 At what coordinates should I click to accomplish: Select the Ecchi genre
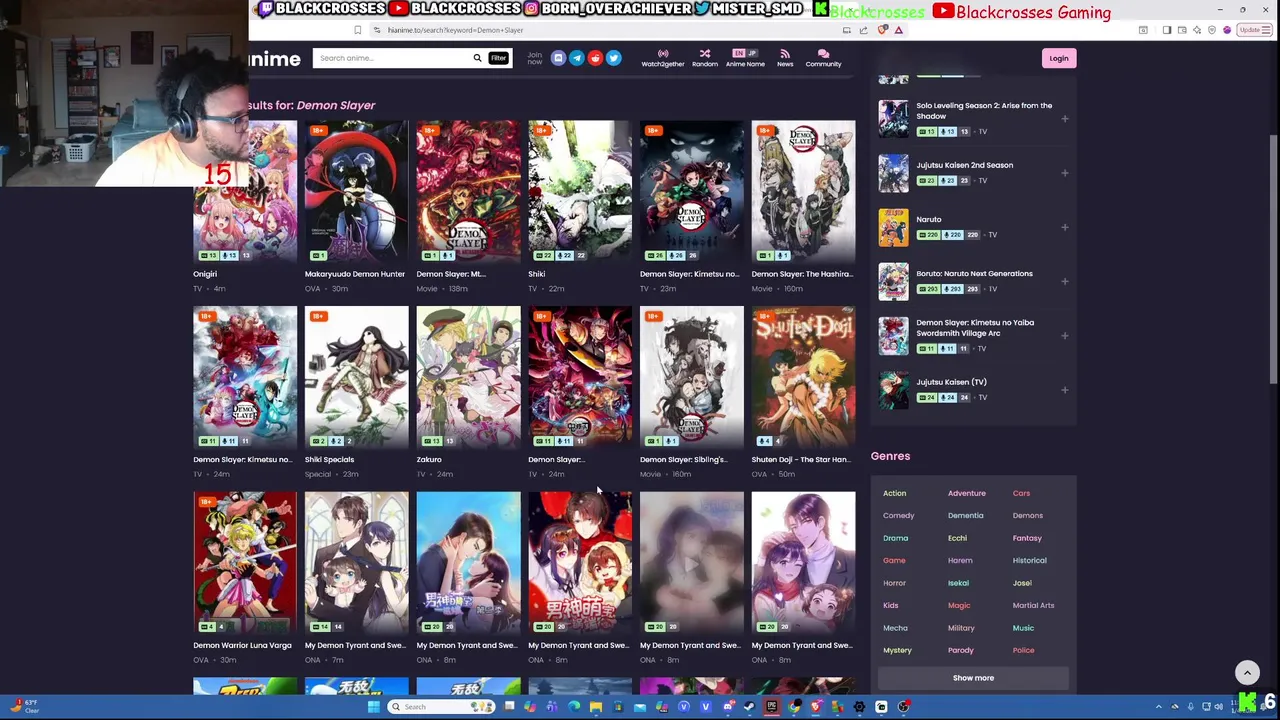tap(957, 538)
